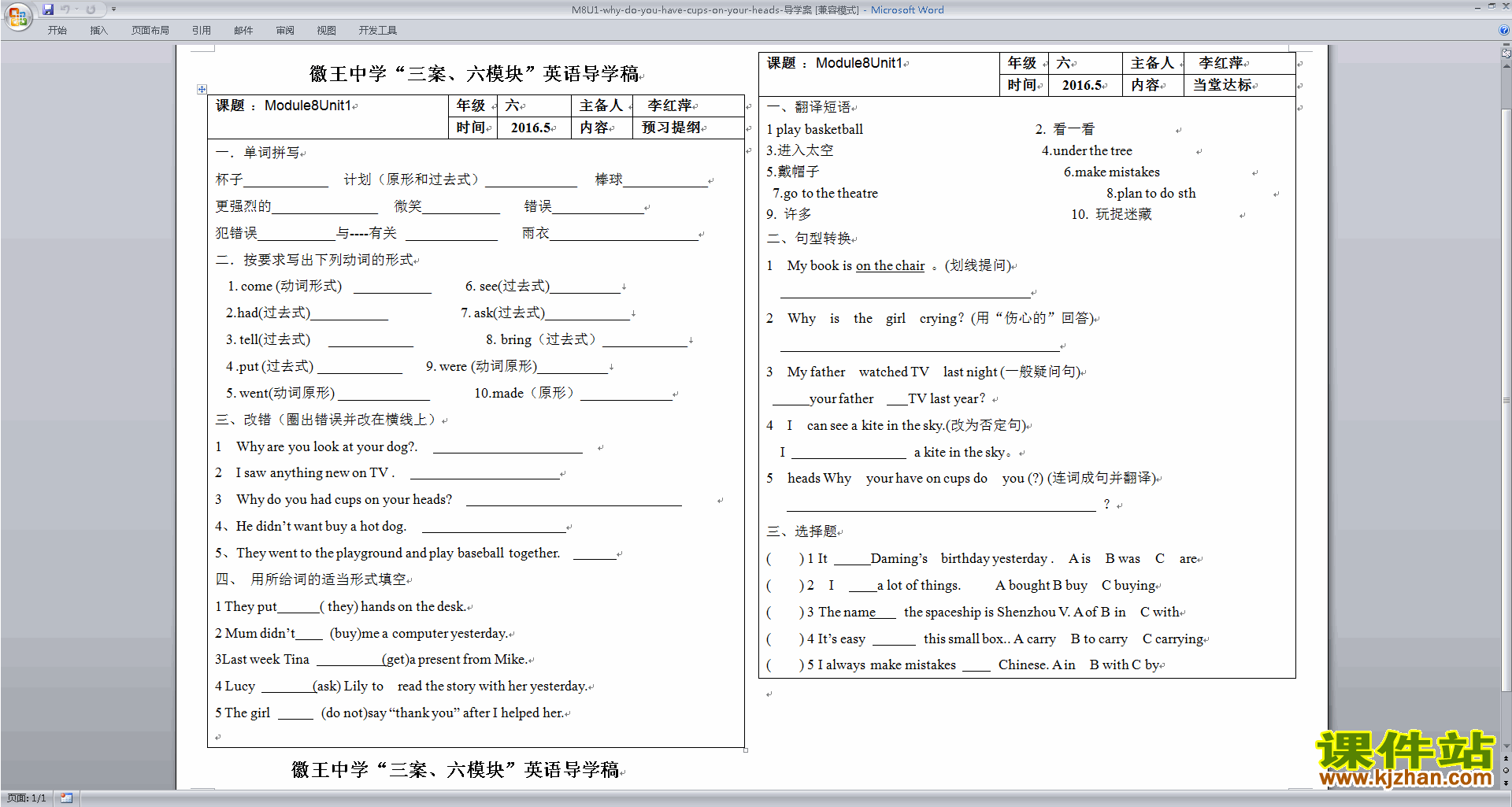Screen dimensions: 1512x807
Task: Click the line 5 The girl (do not) say thank you
Action: pyautogui.click(x=390, y=713)
